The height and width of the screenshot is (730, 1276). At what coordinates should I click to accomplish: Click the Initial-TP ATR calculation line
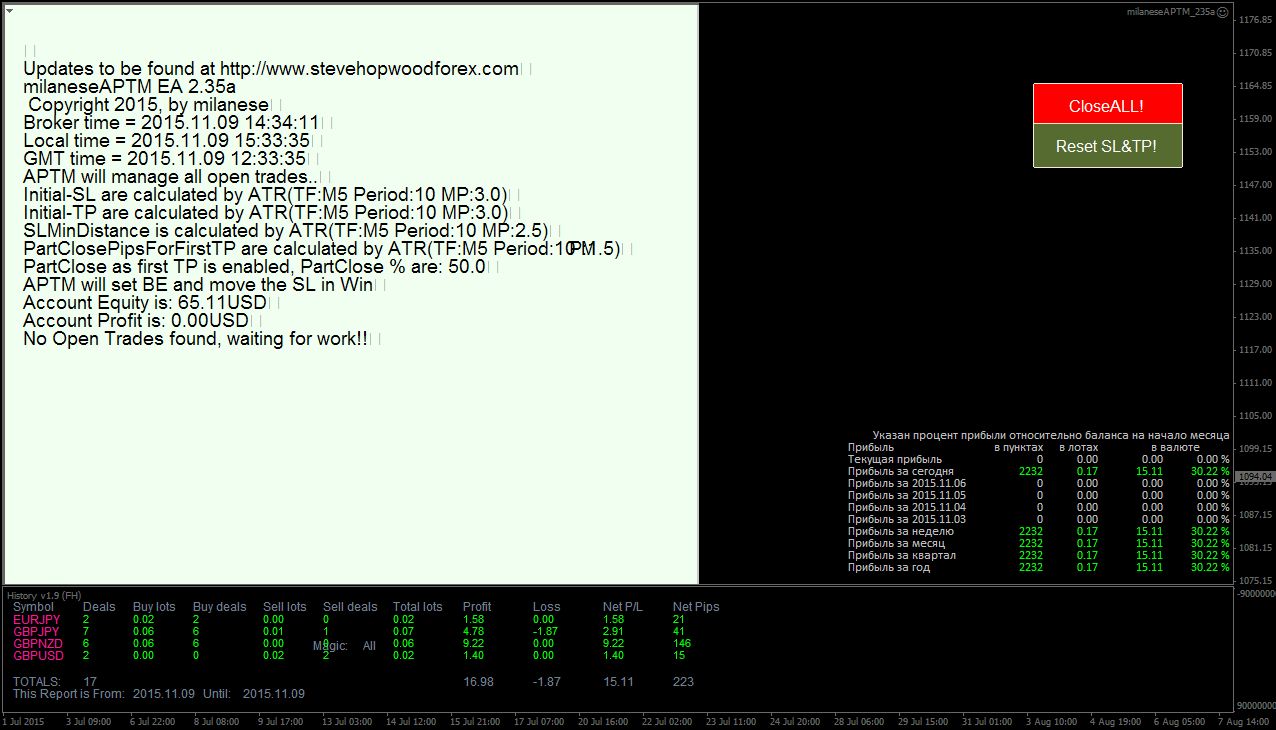pos(266,213)
